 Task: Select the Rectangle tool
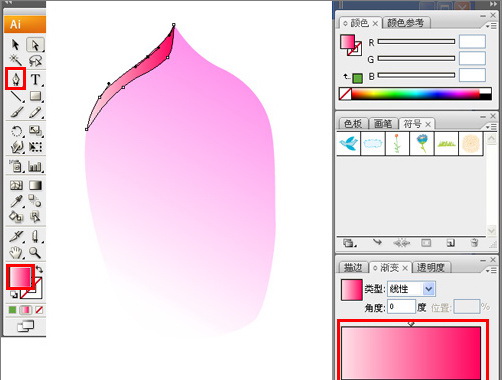pyautogui.click(x=35, y=96)
